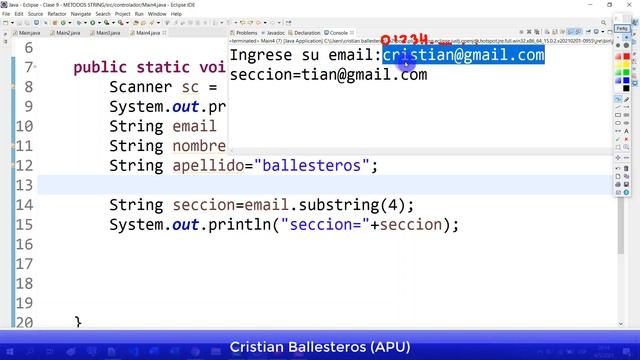Select the checkmark tool in drawing palette
The image size is (640, 360).
tap(618, 139)
